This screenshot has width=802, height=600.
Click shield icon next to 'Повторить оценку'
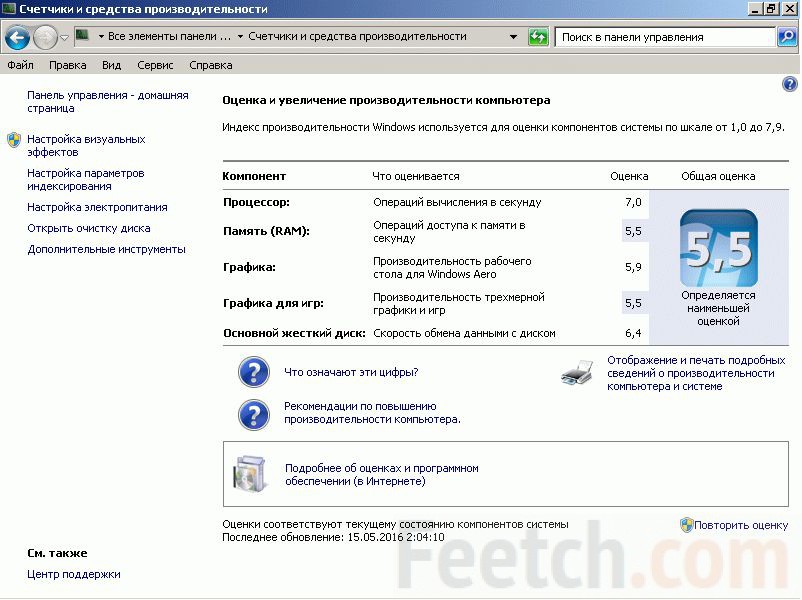686,525
